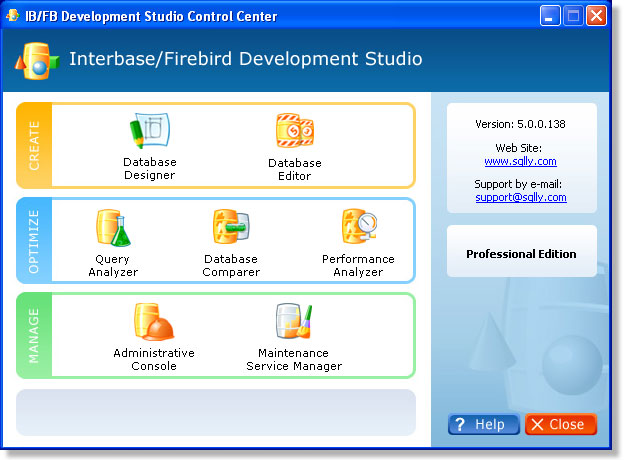The width and height of the screenshot is (625, 460).
Task: Click the Performance Analyzer label
Action: pos(358,265)
